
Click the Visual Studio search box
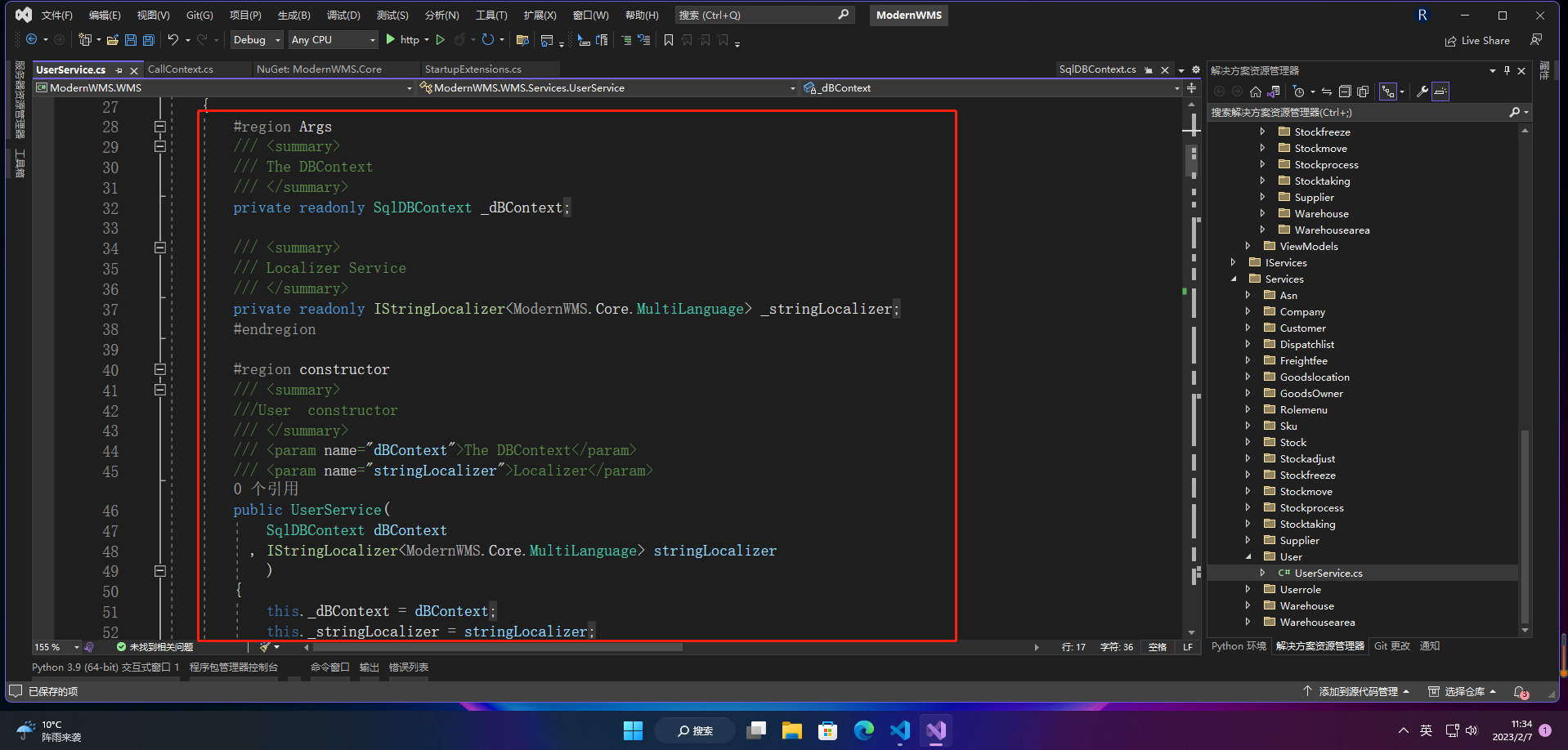(x=764, y=15)
